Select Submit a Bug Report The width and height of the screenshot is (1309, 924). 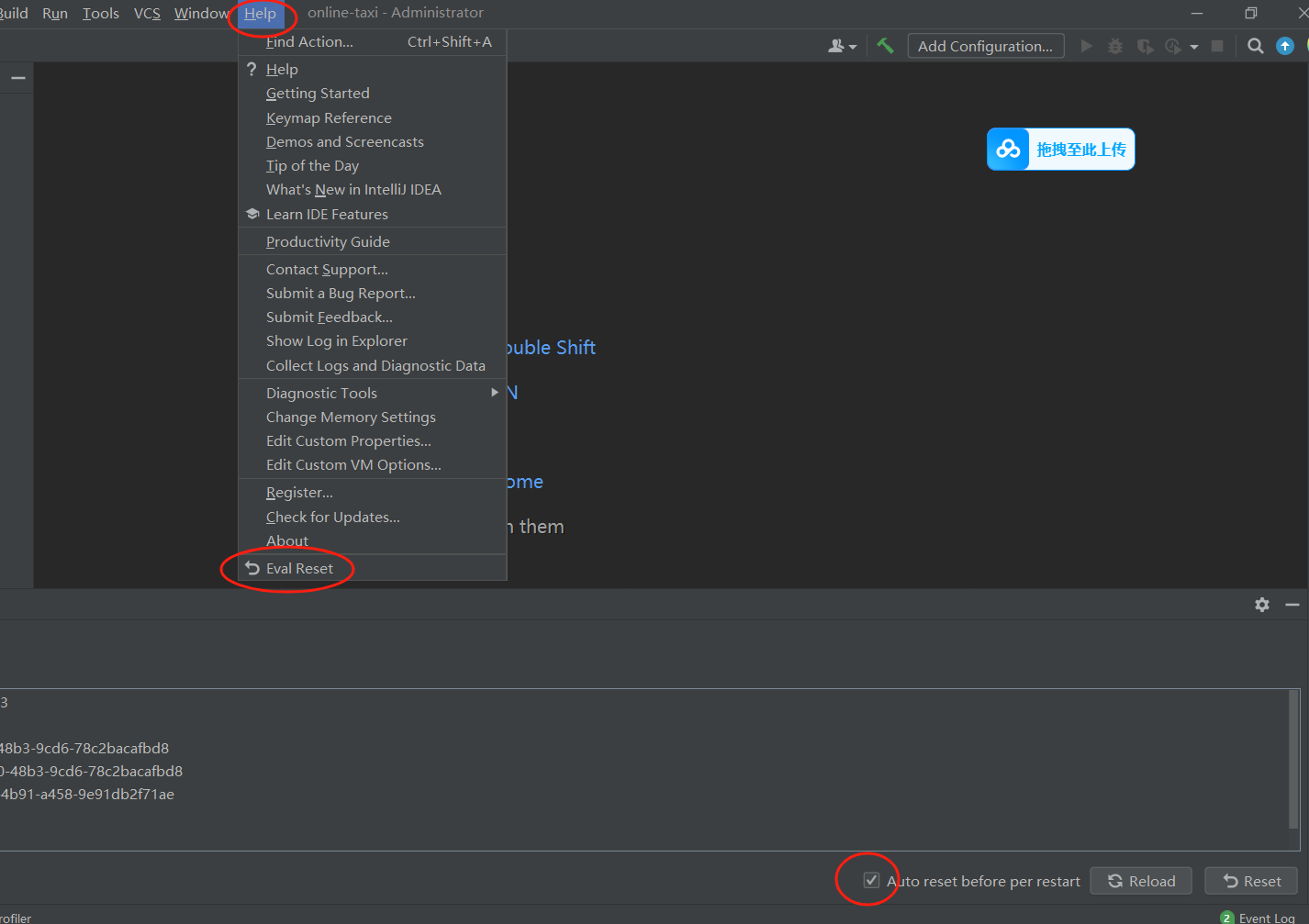(x=373, y=293)
